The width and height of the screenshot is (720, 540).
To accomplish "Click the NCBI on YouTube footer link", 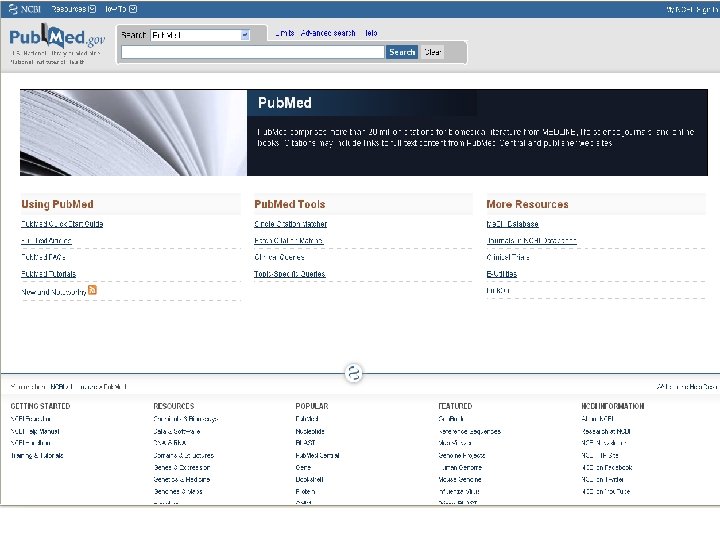I will (606, 491).
